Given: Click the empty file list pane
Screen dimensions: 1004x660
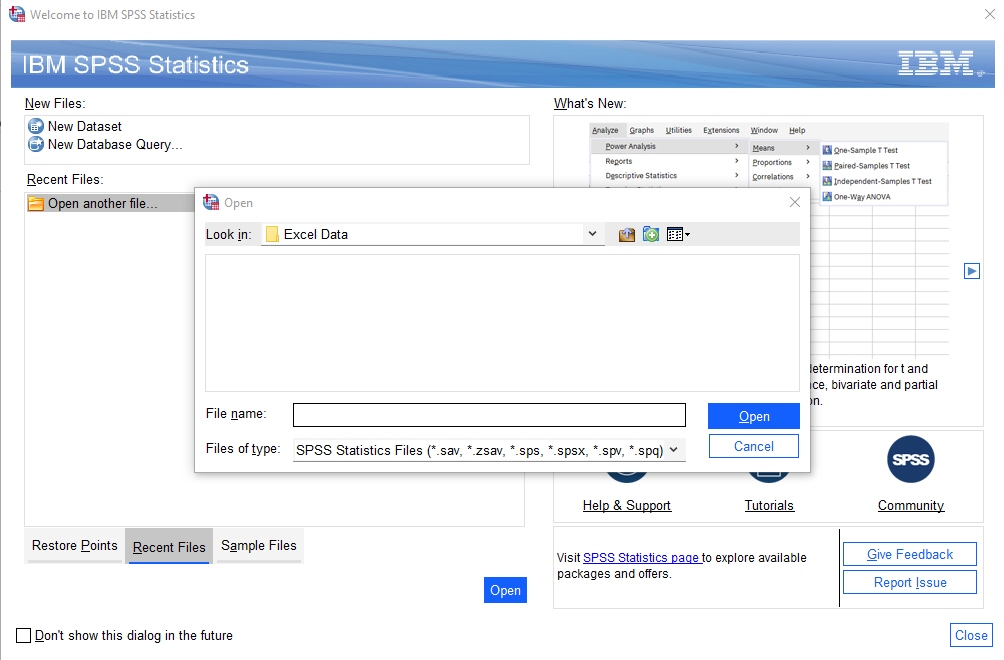Looking at the screenshot, I should (x=502, y=323).
